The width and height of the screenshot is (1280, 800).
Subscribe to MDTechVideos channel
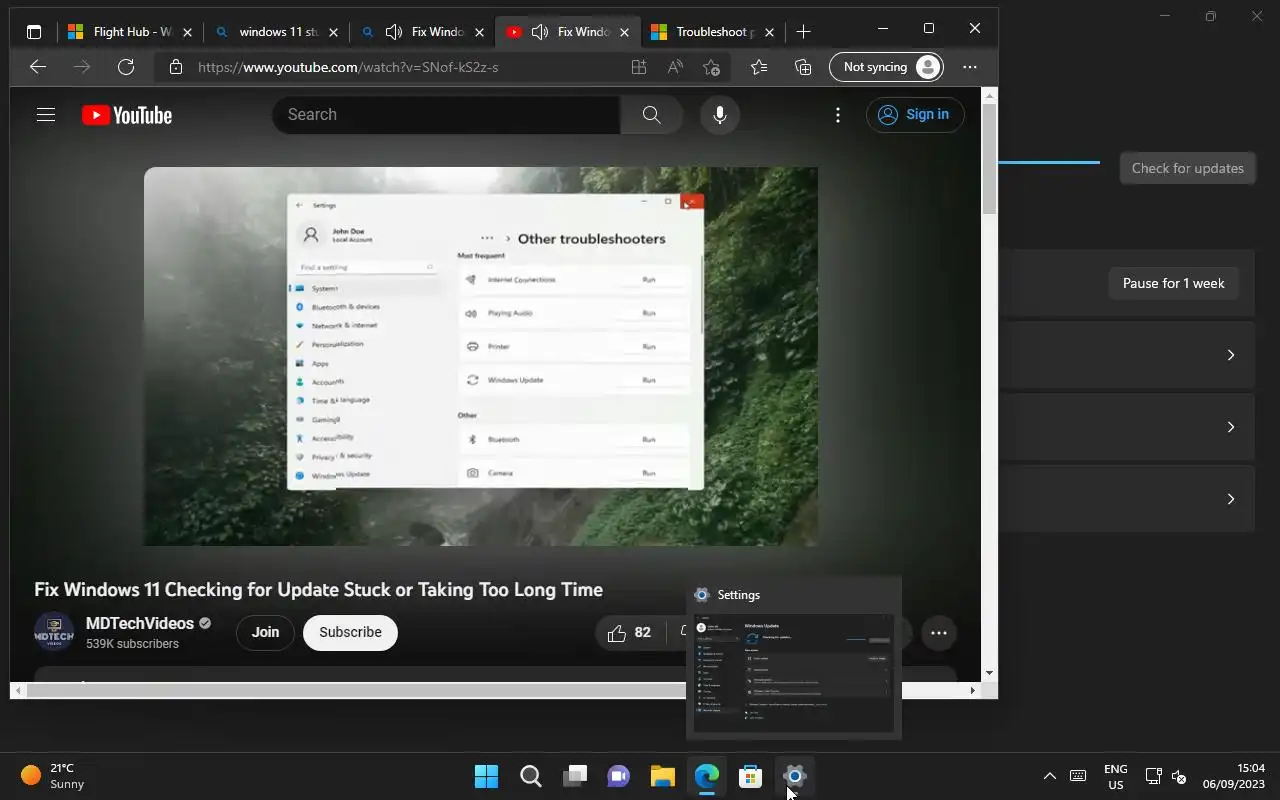click(x=350, y=632)
